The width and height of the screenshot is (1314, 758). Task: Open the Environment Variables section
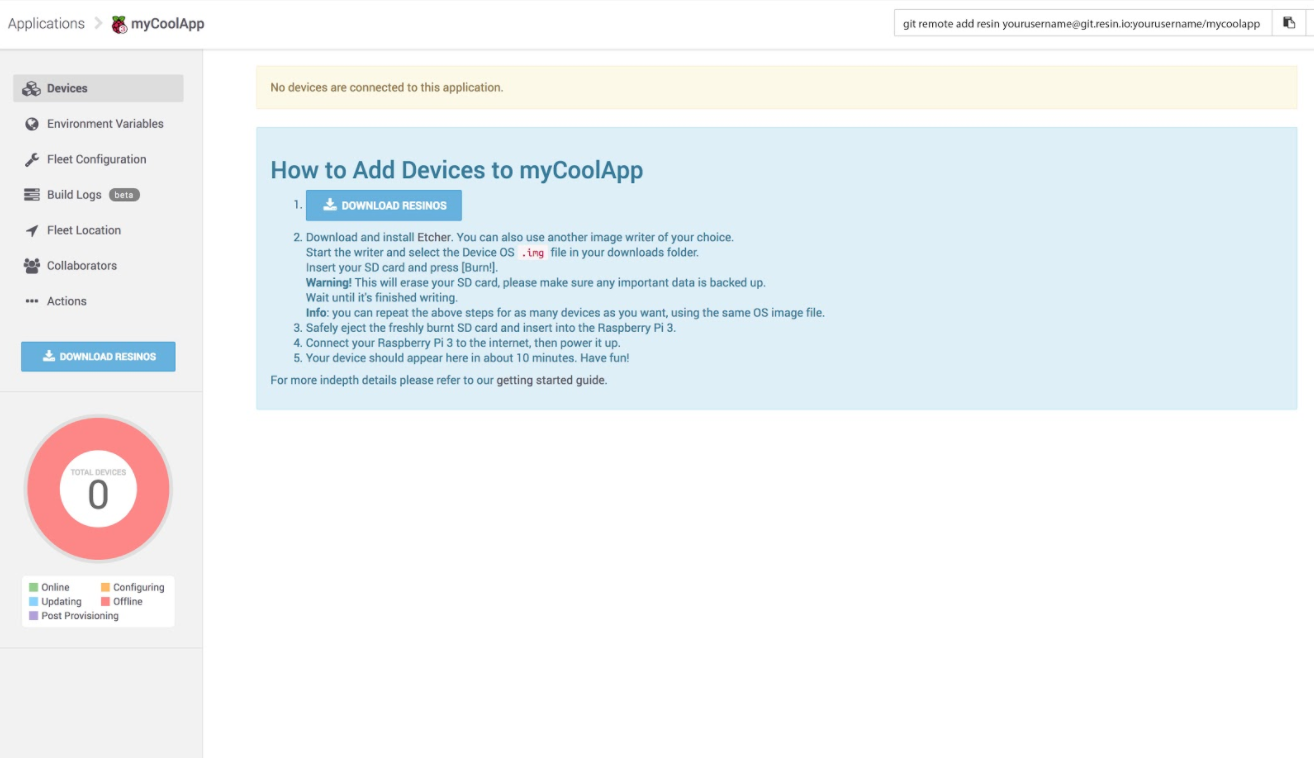click(x=105, y=124)
